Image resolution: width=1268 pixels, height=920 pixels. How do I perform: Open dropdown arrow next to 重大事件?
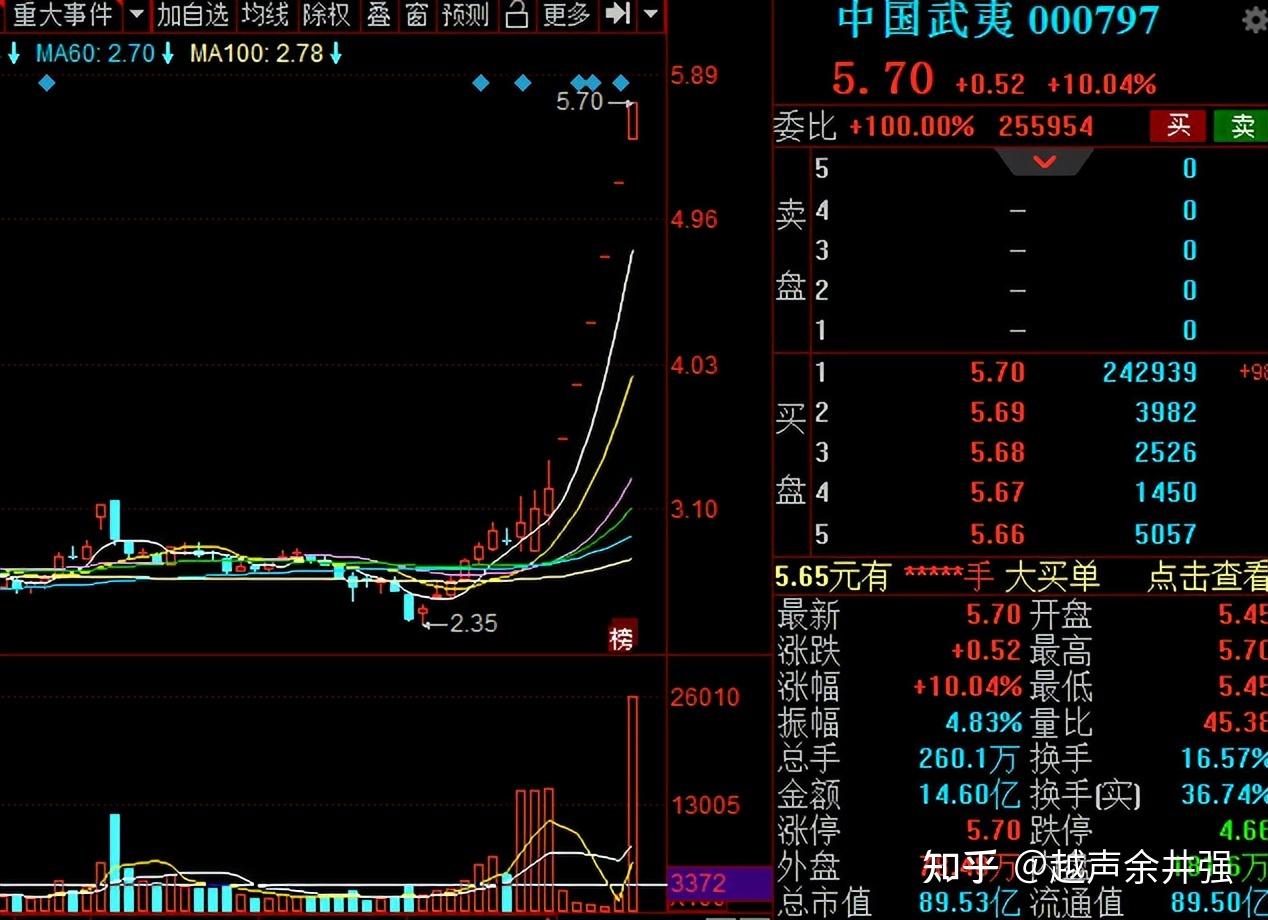pos(136,14)
